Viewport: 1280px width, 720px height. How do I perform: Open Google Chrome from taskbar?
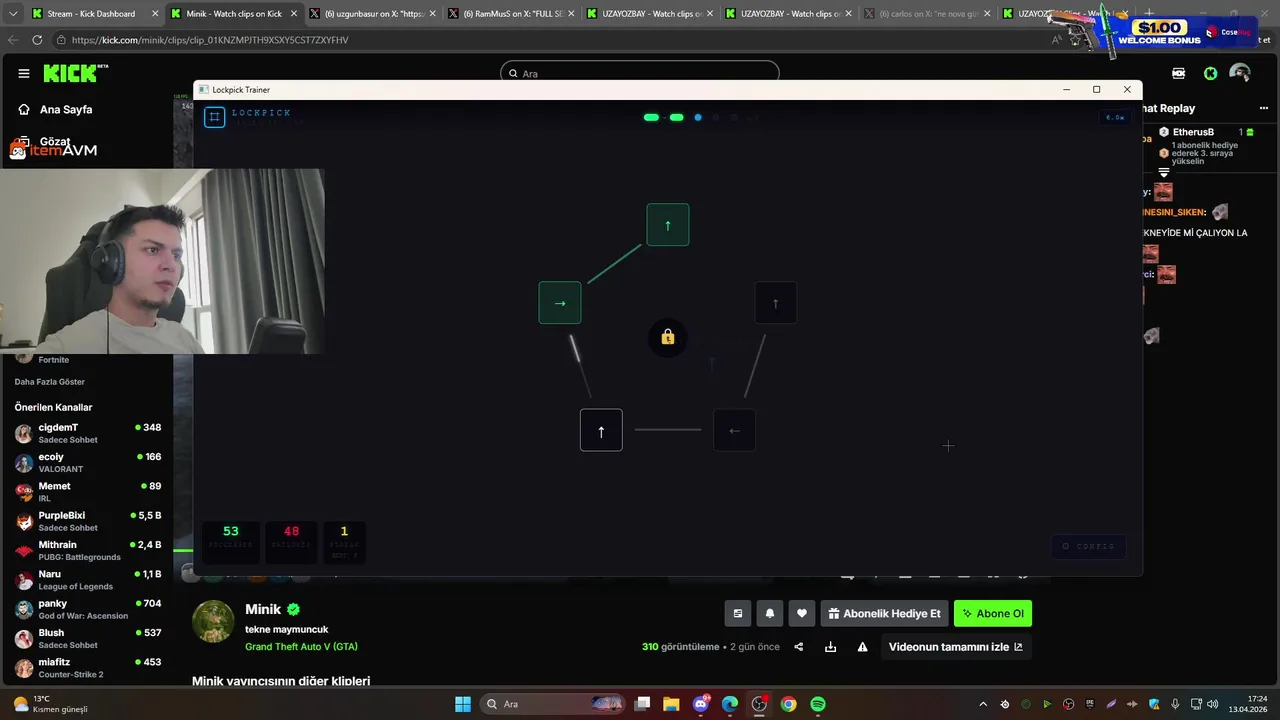[789, 704]
